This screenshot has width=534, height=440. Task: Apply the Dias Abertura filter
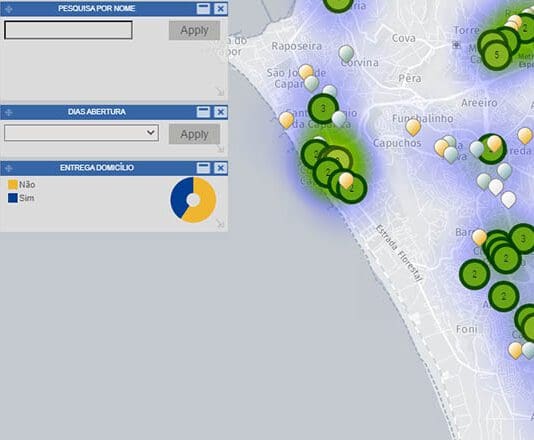click(194, 134)
